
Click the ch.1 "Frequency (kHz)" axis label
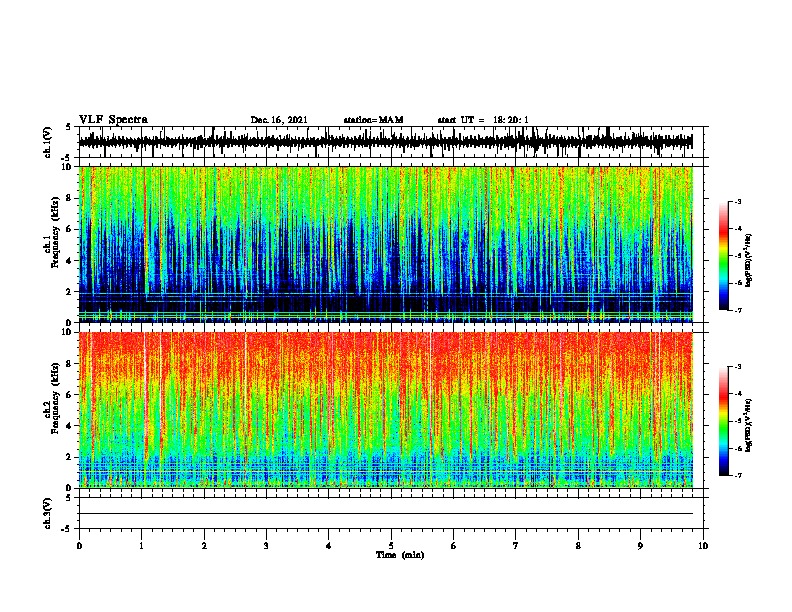[55, 232]
